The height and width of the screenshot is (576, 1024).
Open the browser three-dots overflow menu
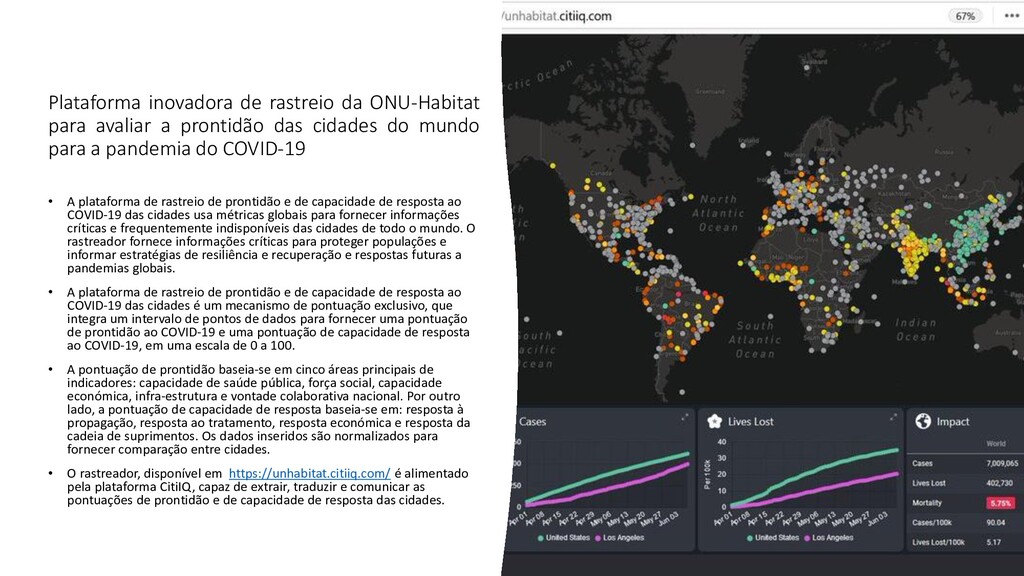click(1012, 16)
